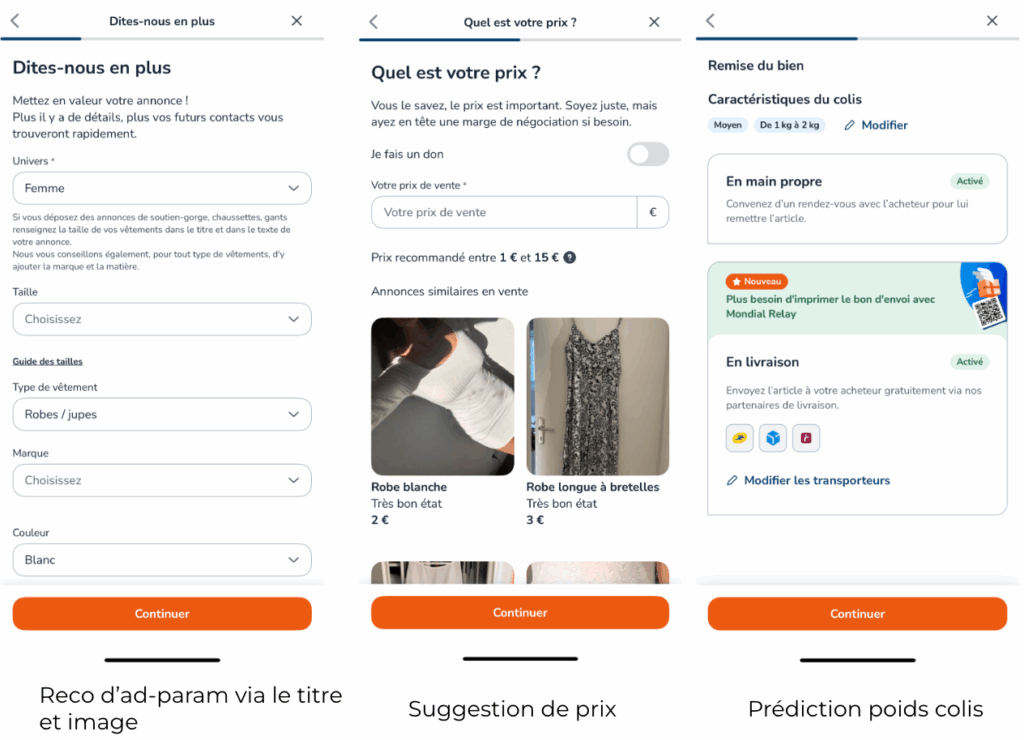Open the Couleur dropdown showing Blanc
The width and height of the screenshot is (1024, 740).
point(162,560)
